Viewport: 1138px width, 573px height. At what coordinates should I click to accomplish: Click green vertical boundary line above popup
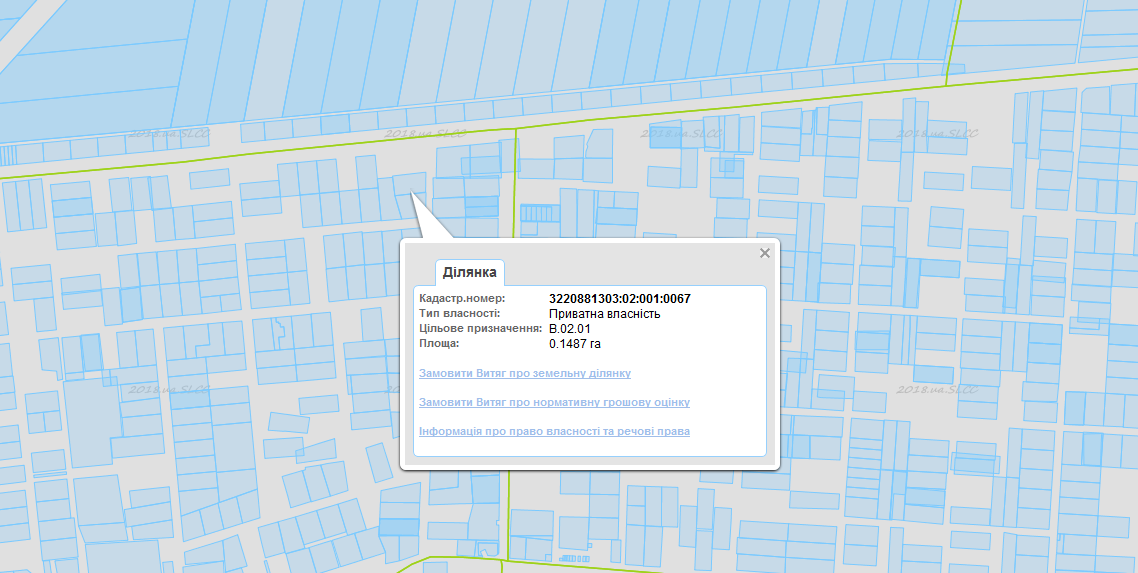(x=515, y=180)
